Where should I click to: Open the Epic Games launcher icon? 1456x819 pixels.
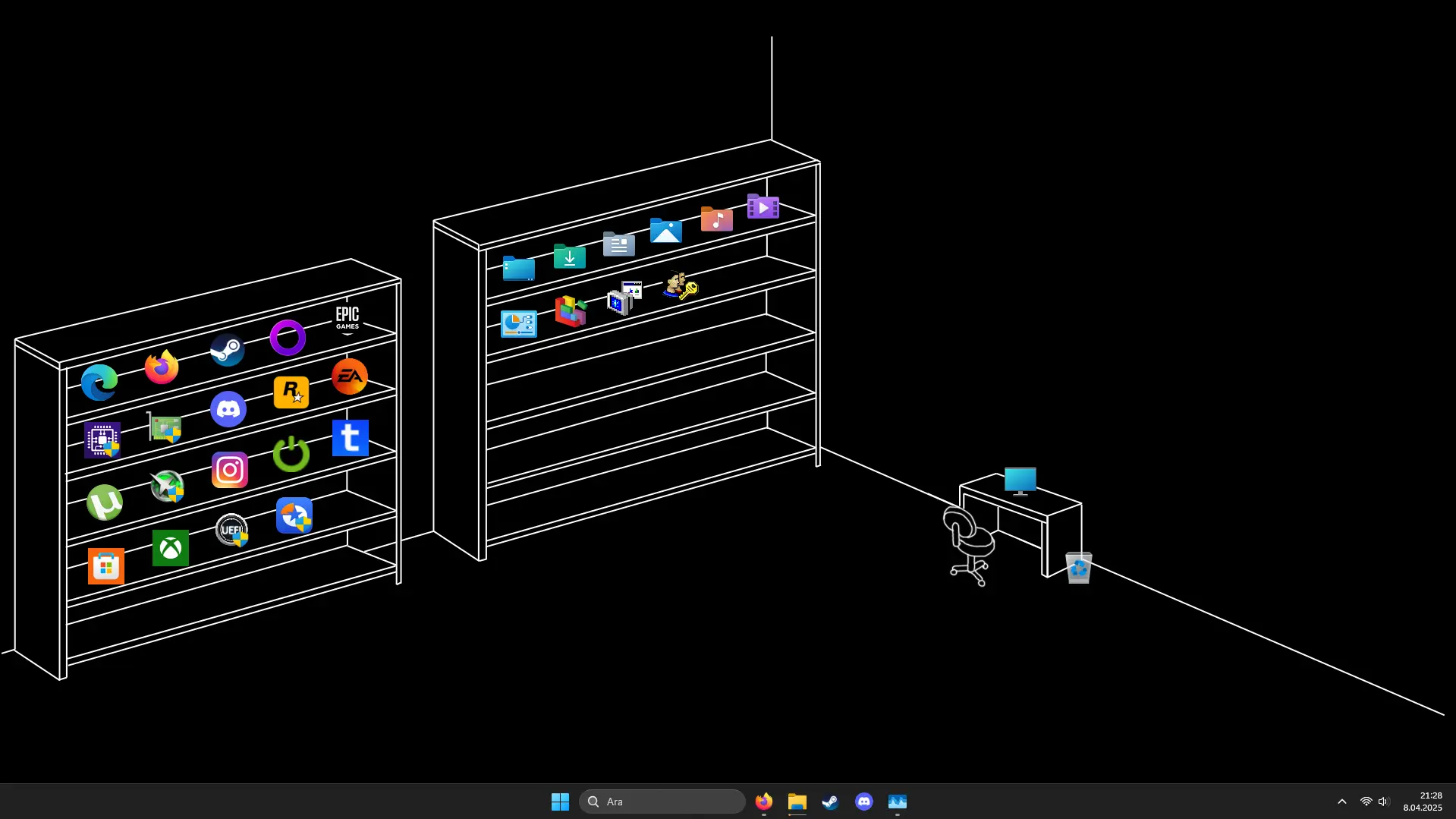tap(347, 320)
